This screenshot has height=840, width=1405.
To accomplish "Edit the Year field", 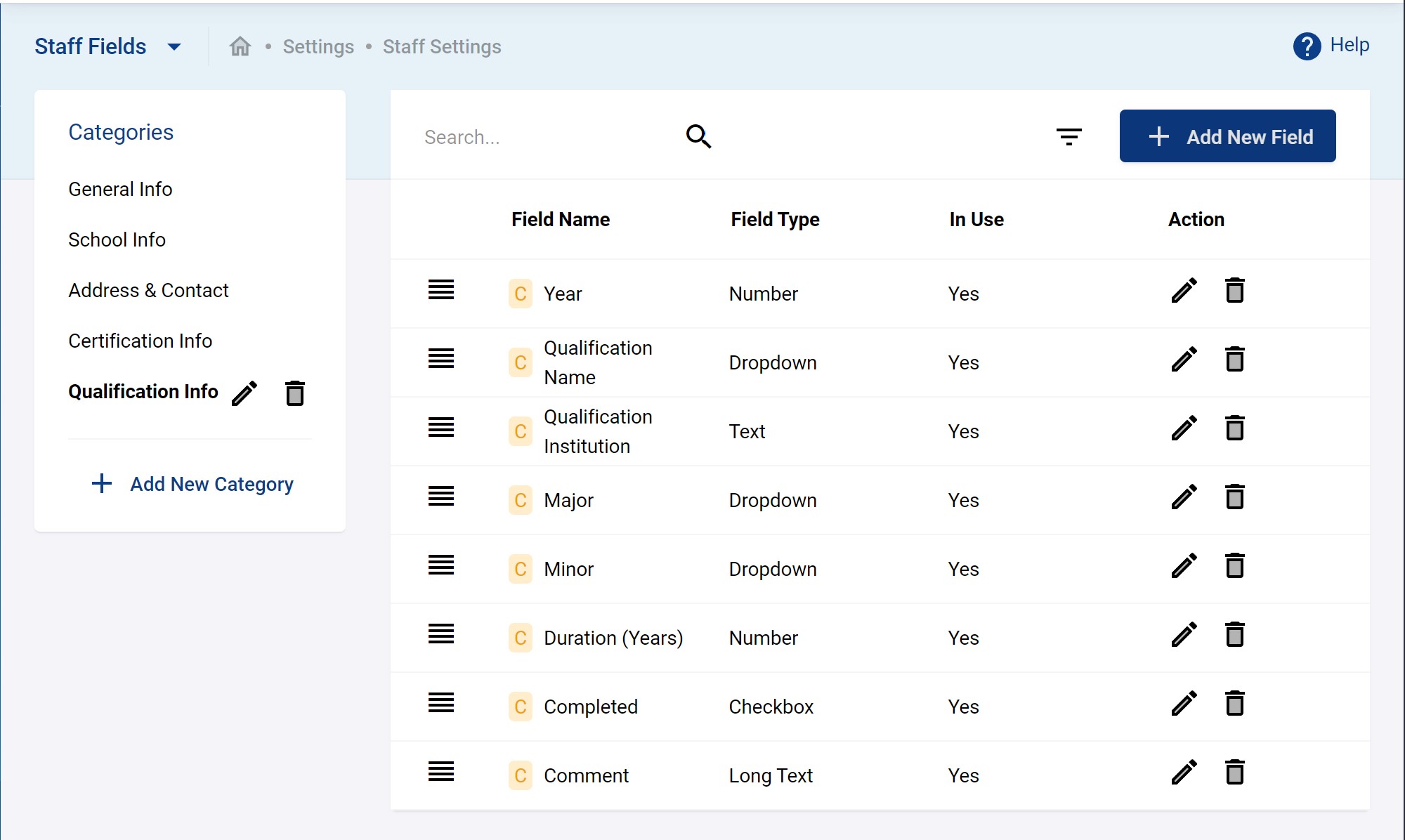I will 1184,291.
